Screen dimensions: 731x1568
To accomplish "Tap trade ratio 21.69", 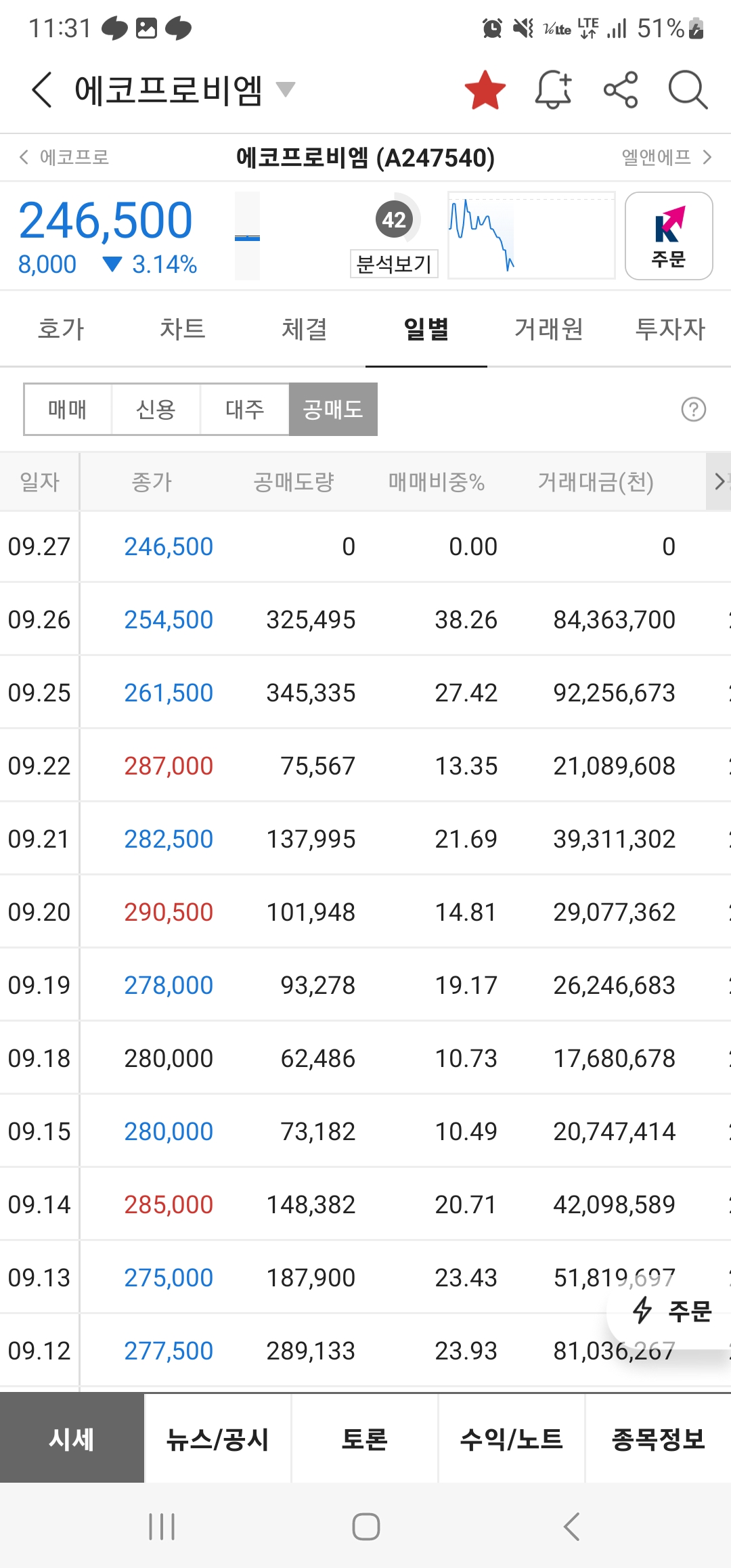I will click(466, 839).
